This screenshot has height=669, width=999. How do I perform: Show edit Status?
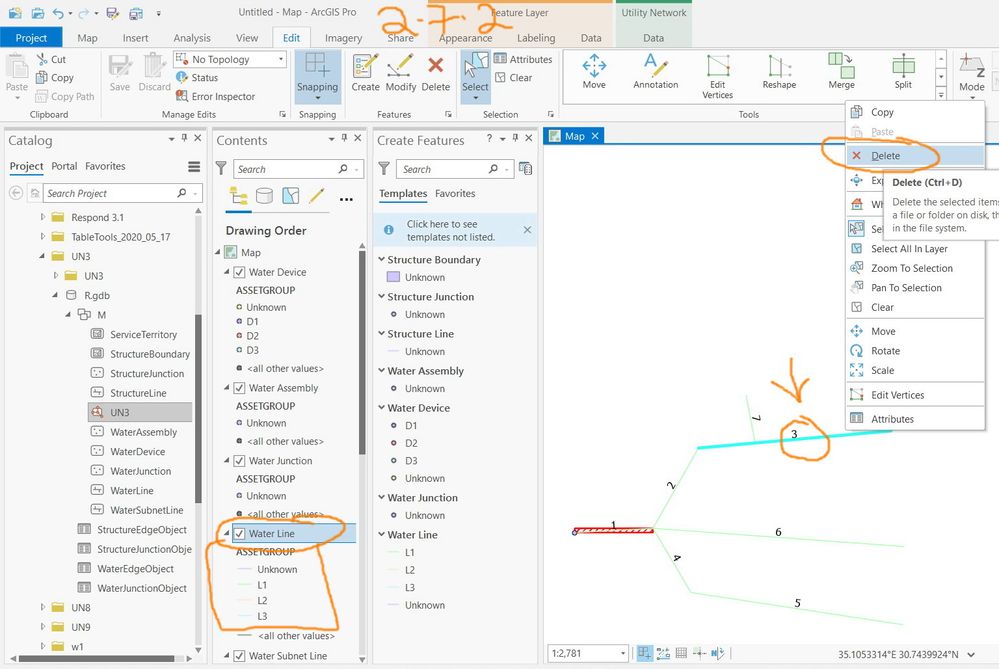[197, 78]
